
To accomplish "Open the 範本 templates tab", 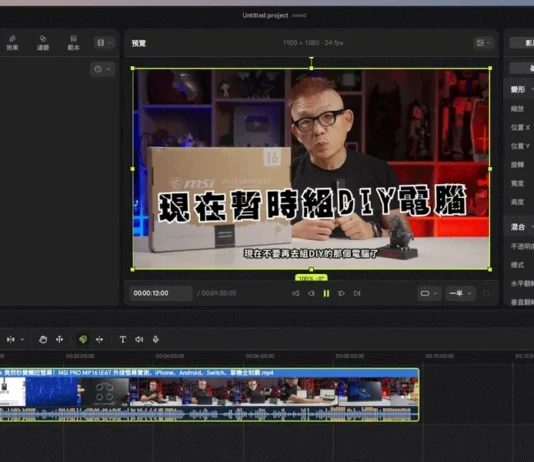I will [73, 43].
